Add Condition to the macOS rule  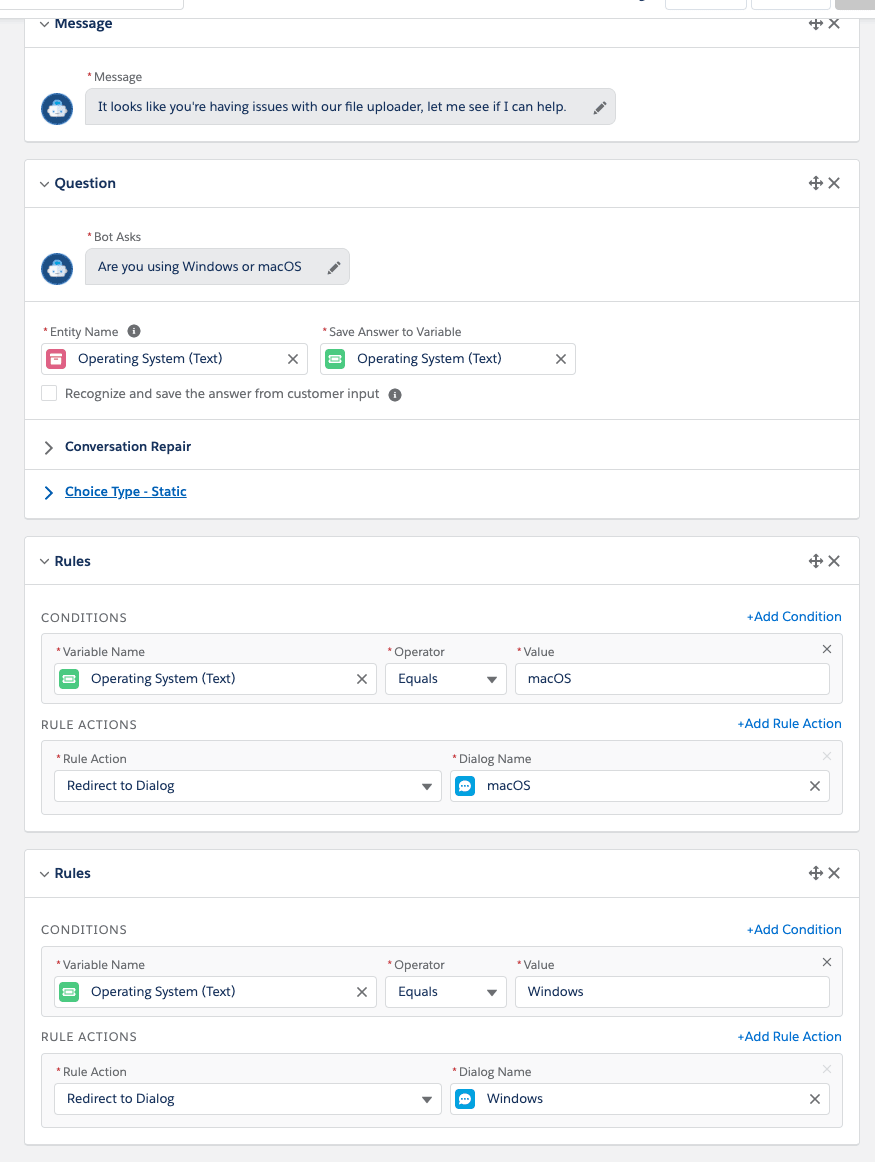point(794,617)
